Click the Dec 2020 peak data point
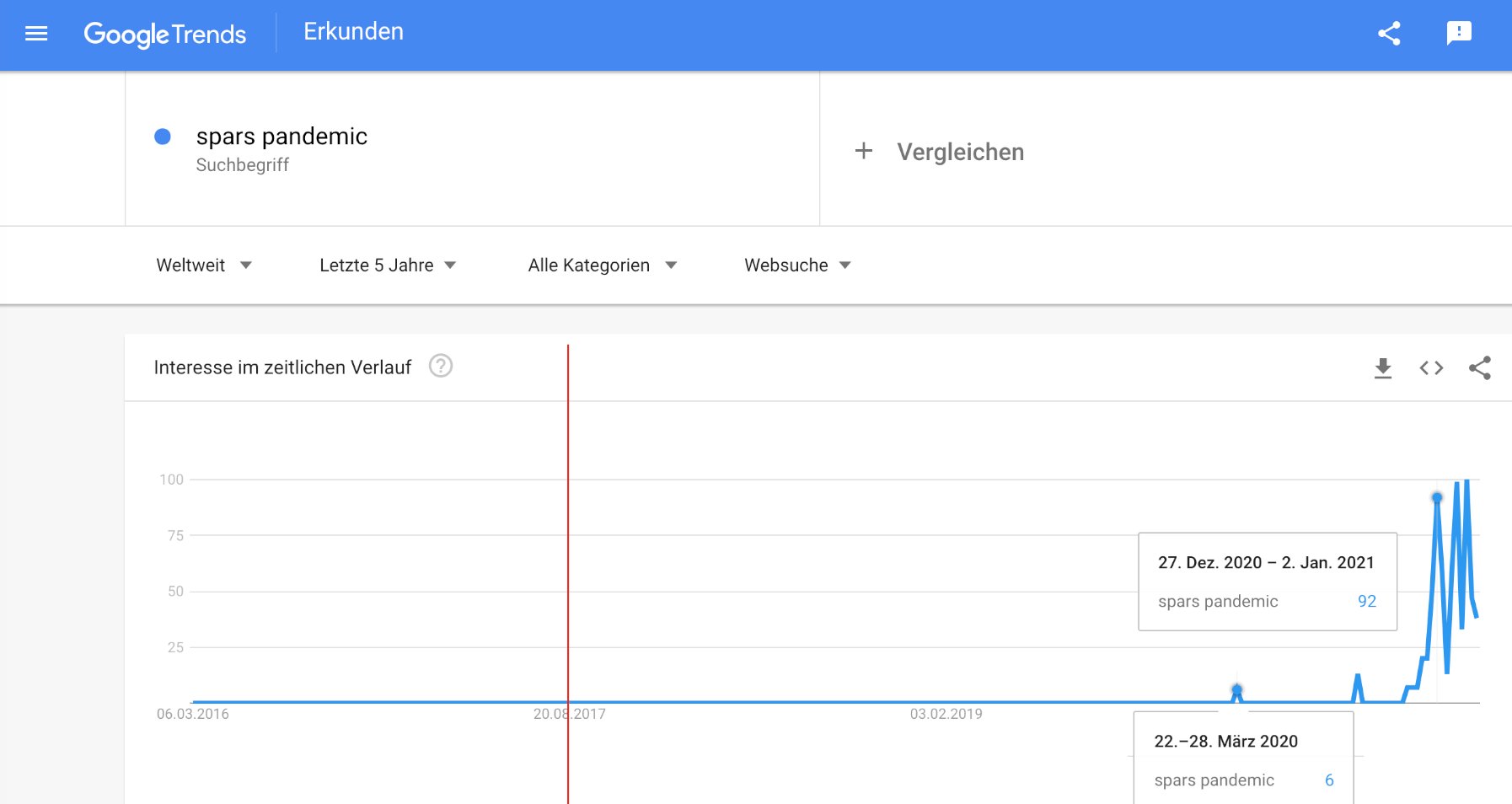1512x804 pixels. click(x=1437, y=498)
